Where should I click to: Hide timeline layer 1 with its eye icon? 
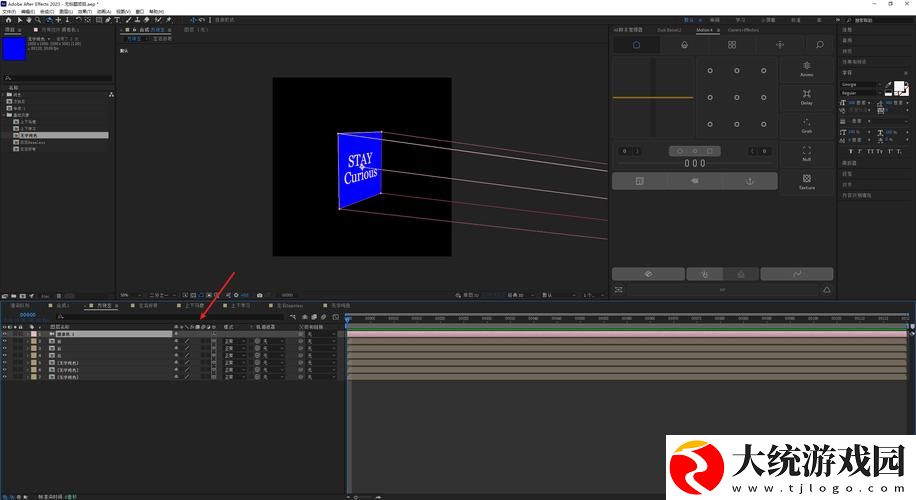5,334
